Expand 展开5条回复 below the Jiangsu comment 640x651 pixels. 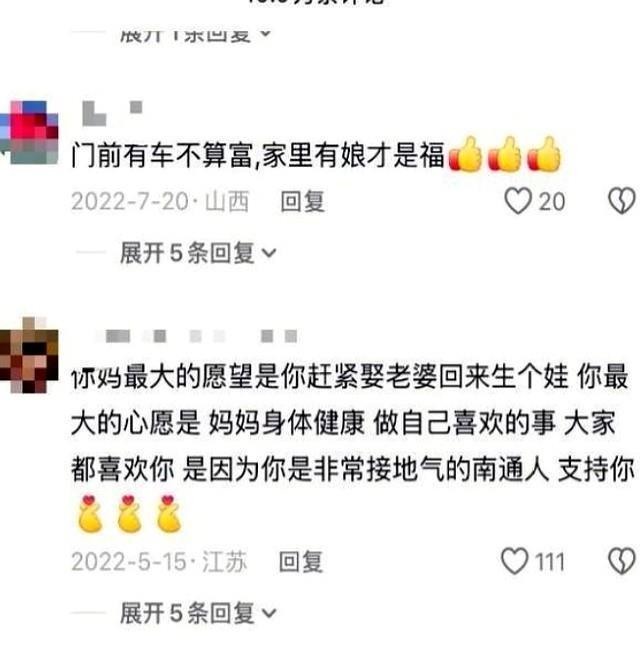(198, 613)
